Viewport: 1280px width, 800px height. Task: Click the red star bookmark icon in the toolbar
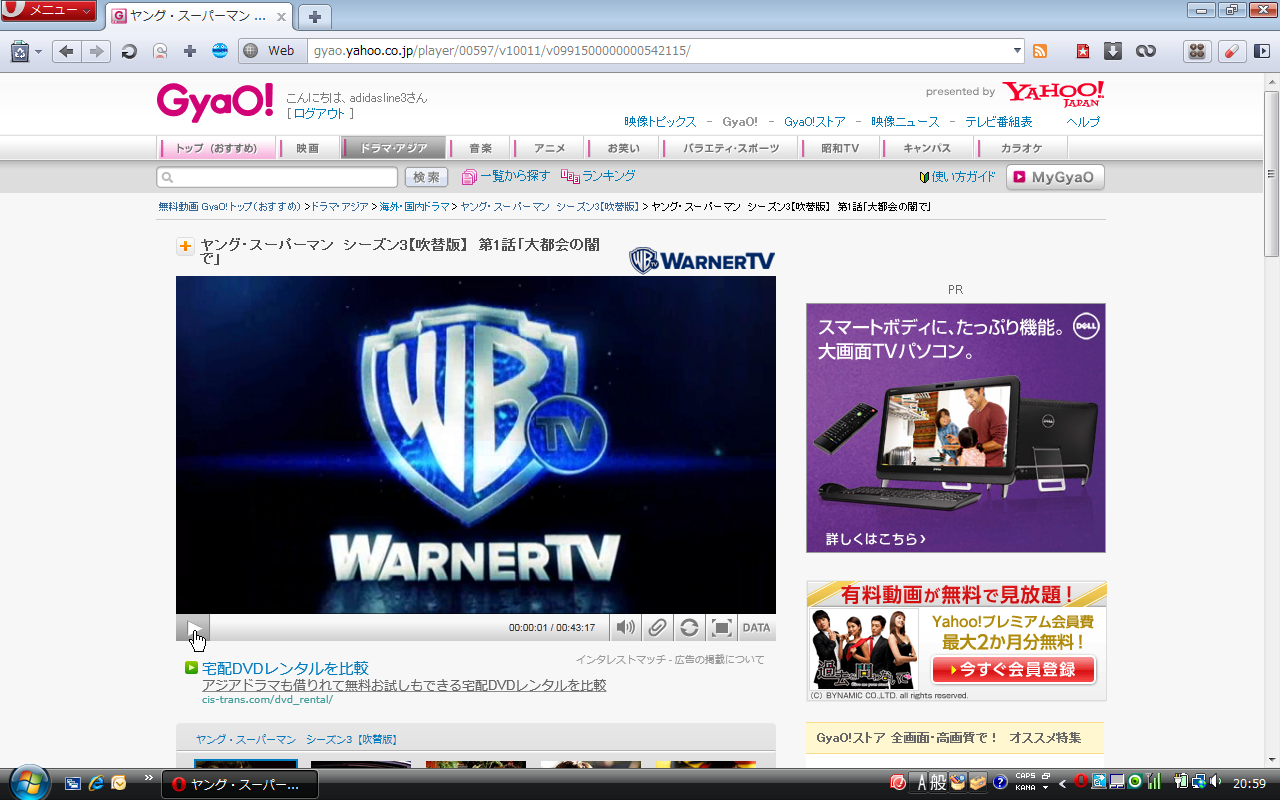click(1083, 51)
